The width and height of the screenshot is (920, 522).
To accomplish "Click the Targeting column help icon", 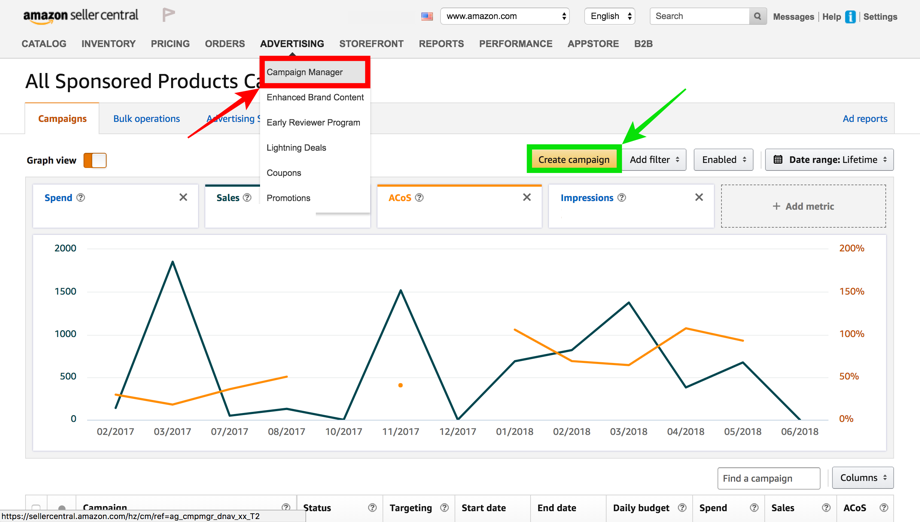I will pos(444,508).
